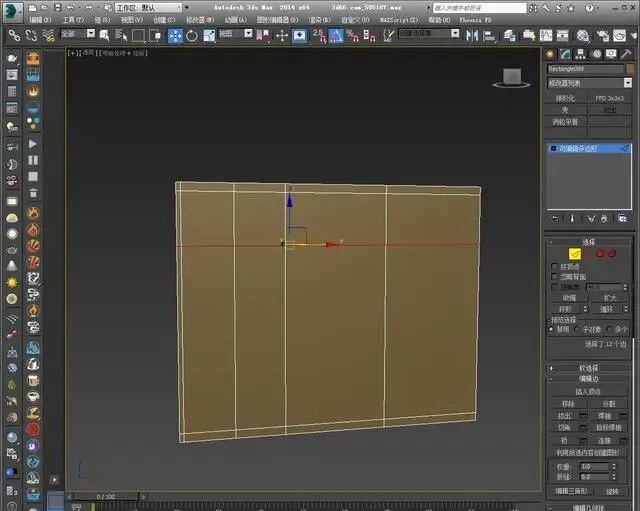Image resolution: width=640 pixels, height=511 pixels.
Task: Select the Editable Poly row in modifier stack
Action: 589,149
